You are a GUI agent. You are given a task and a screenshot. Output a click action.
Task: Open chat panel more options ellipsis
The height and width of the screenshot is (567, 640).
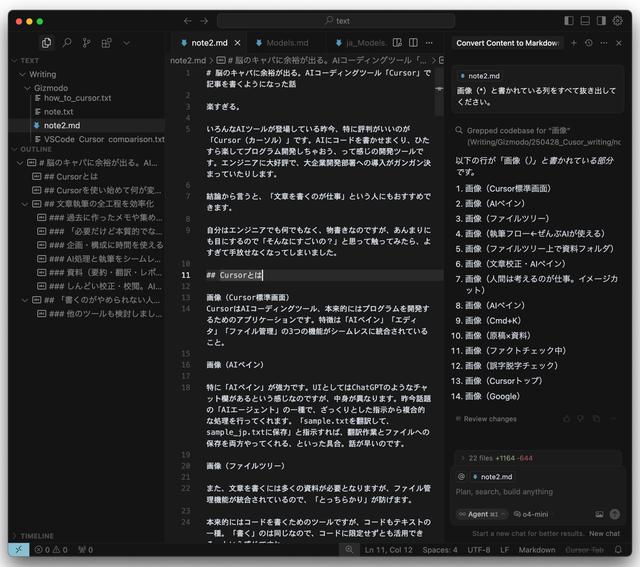(604, 43)
